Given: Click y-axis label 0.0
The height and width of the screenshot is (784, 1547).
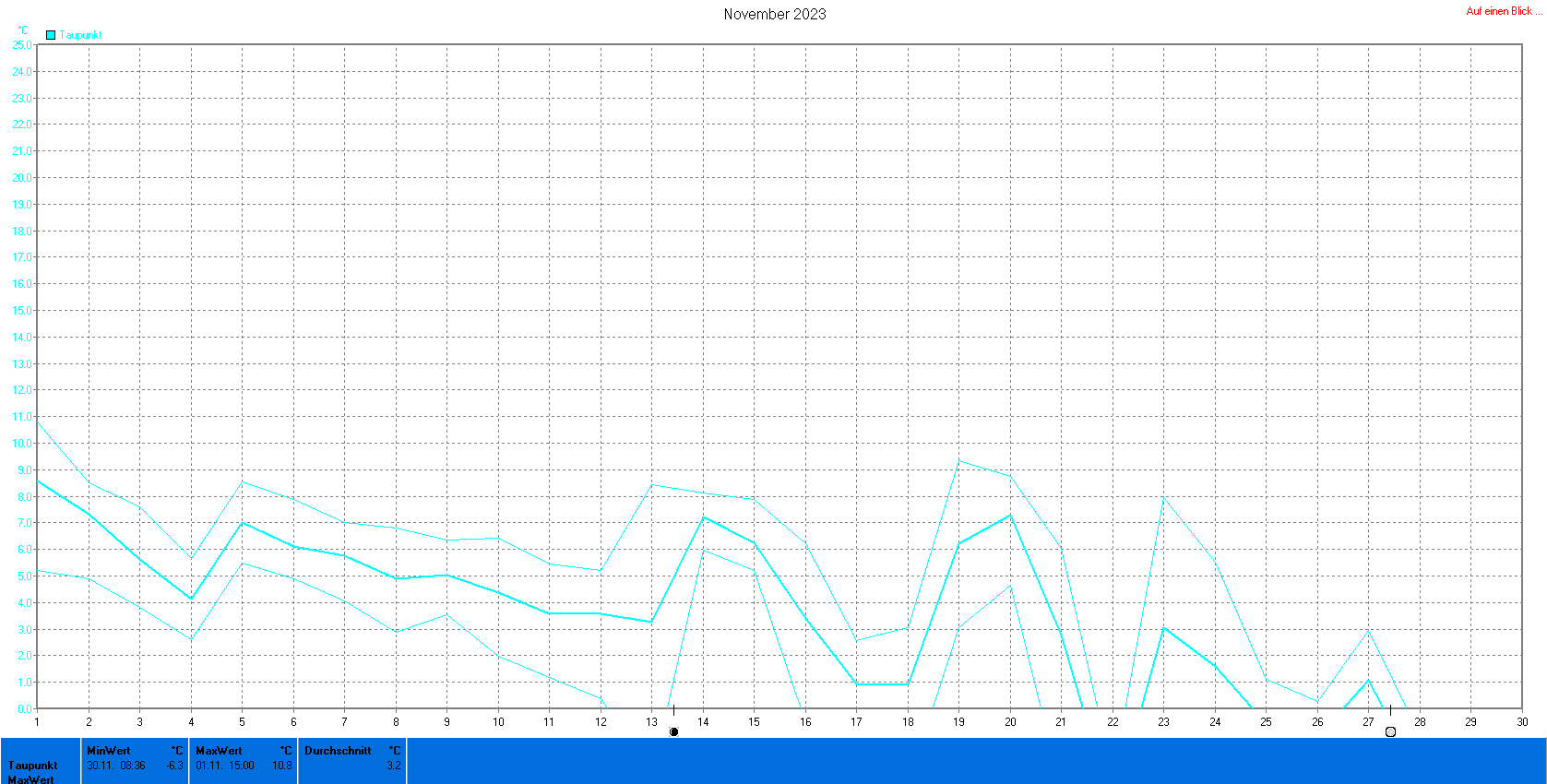Looking at the screenshot, I should tap(25, 709).
